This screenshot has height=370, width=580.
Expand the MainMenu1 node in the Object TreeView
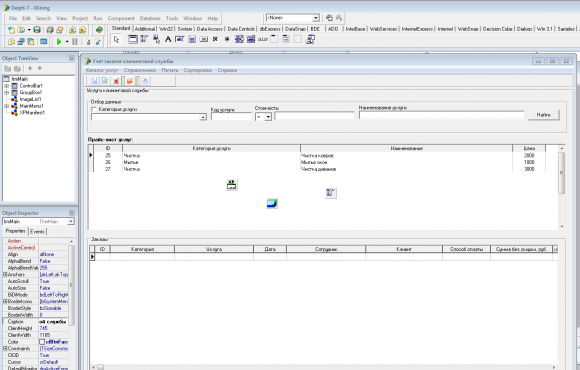[x=6, y=106]
